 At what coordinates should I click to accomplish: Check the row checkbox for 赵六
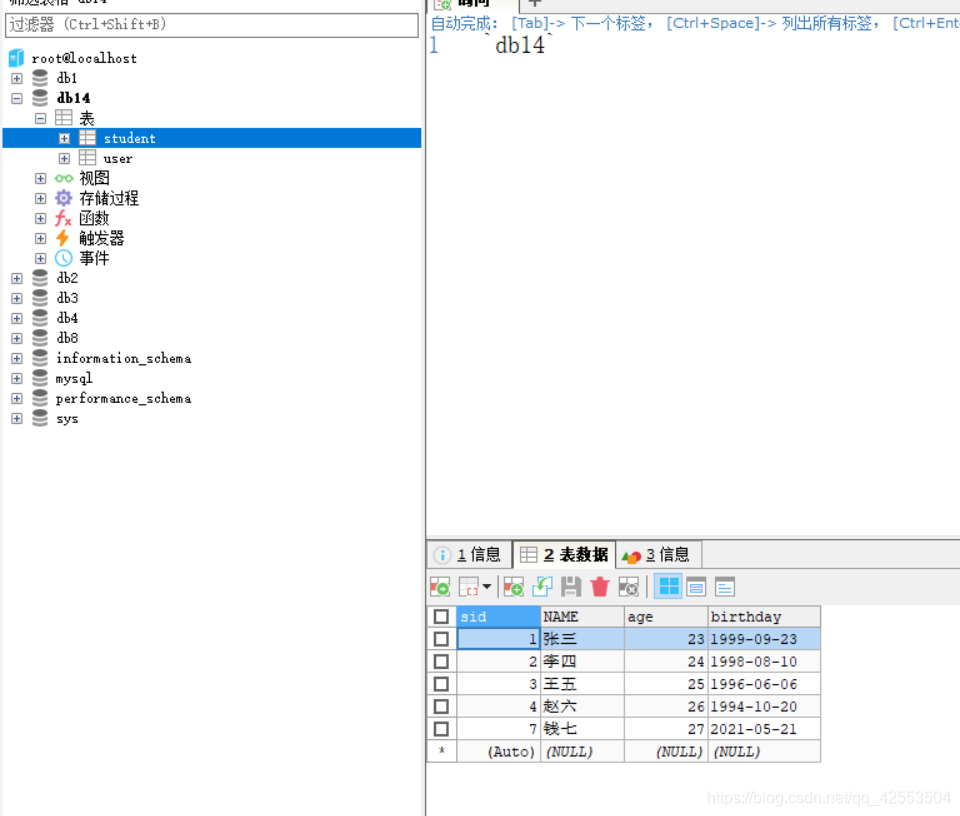coord(441,706)
